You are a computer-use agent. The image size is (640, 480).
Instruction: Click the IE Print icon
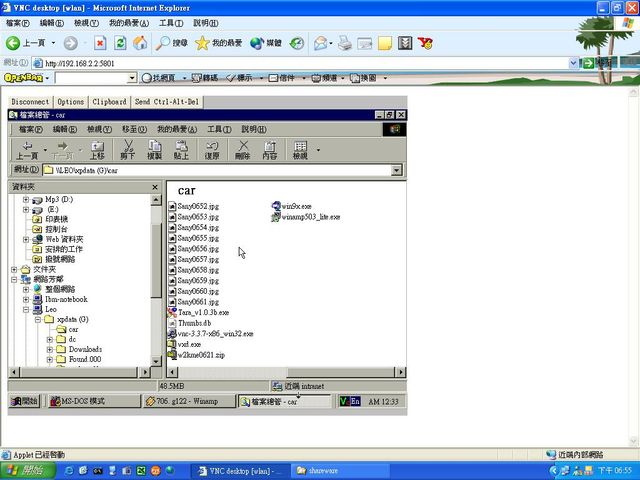[344, 43]
